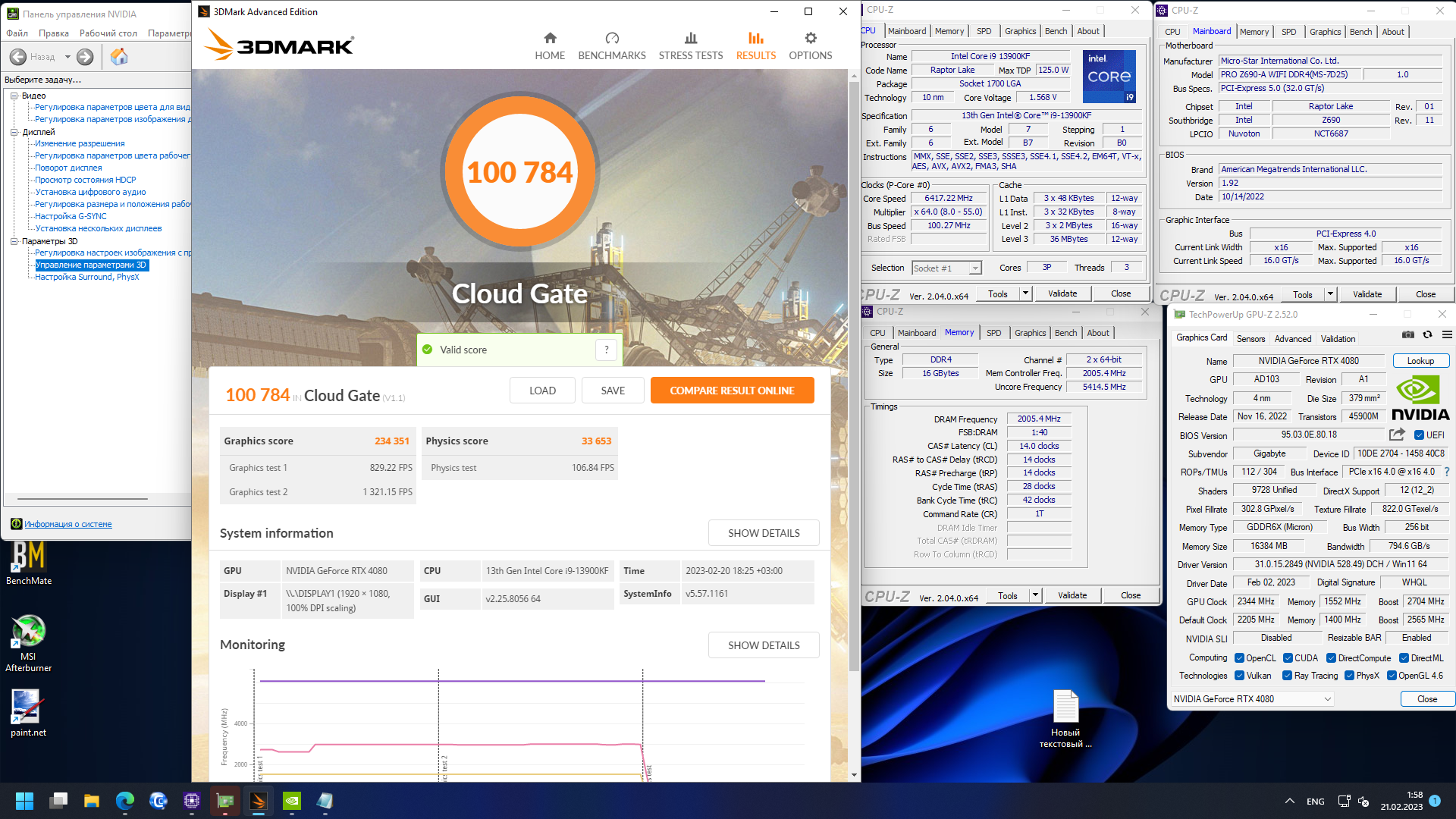The height and width of the screenshot is (819, 1456).
Task: Click the GPU-Z screenshot camera icon
Action: point(1407,334)
